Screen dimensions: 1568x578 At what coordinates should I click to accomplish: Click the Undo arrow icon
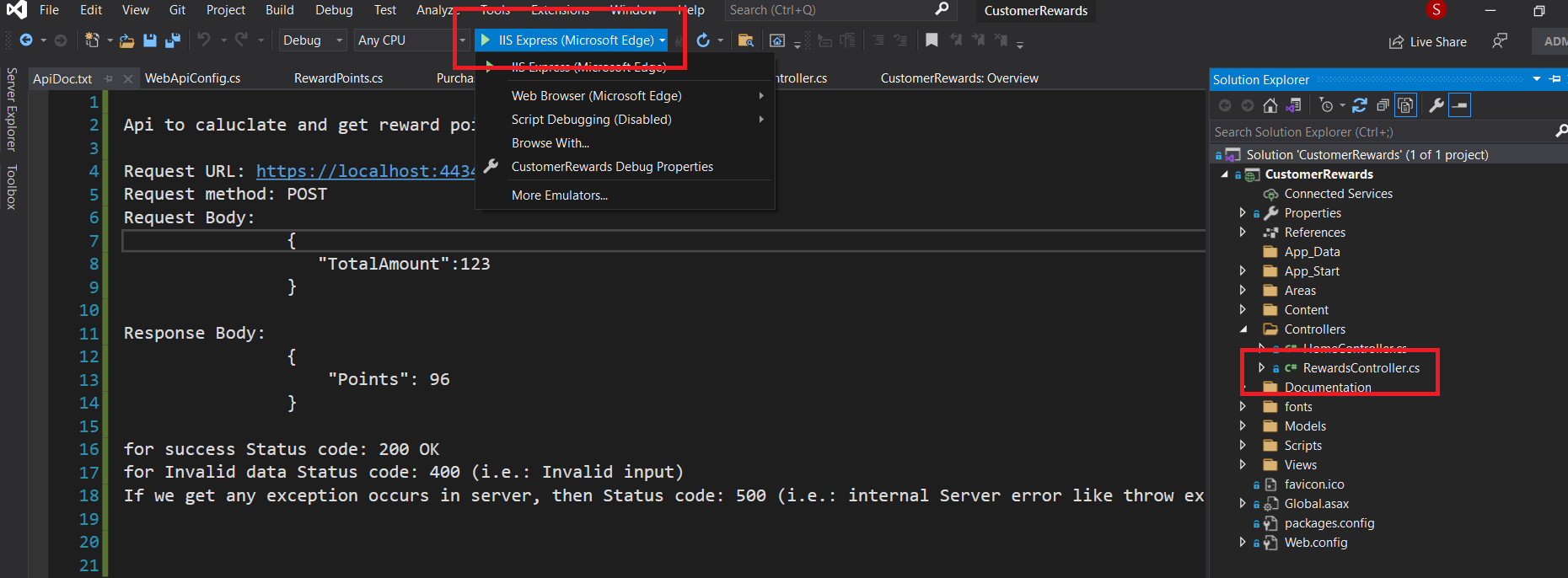[204, 40]
